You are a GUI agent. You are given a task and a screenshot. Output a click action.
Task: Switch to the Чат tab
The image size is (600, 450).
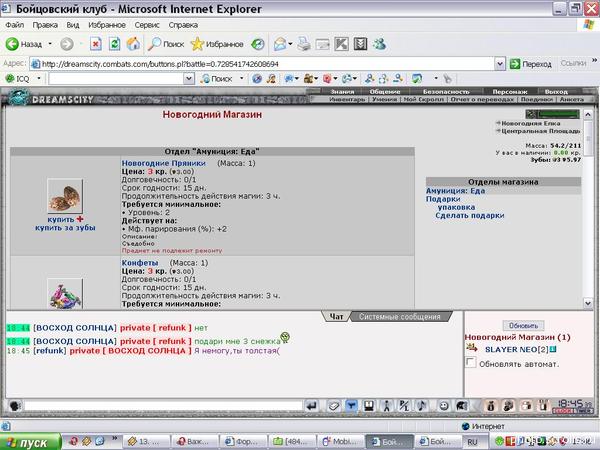point(336,317)
